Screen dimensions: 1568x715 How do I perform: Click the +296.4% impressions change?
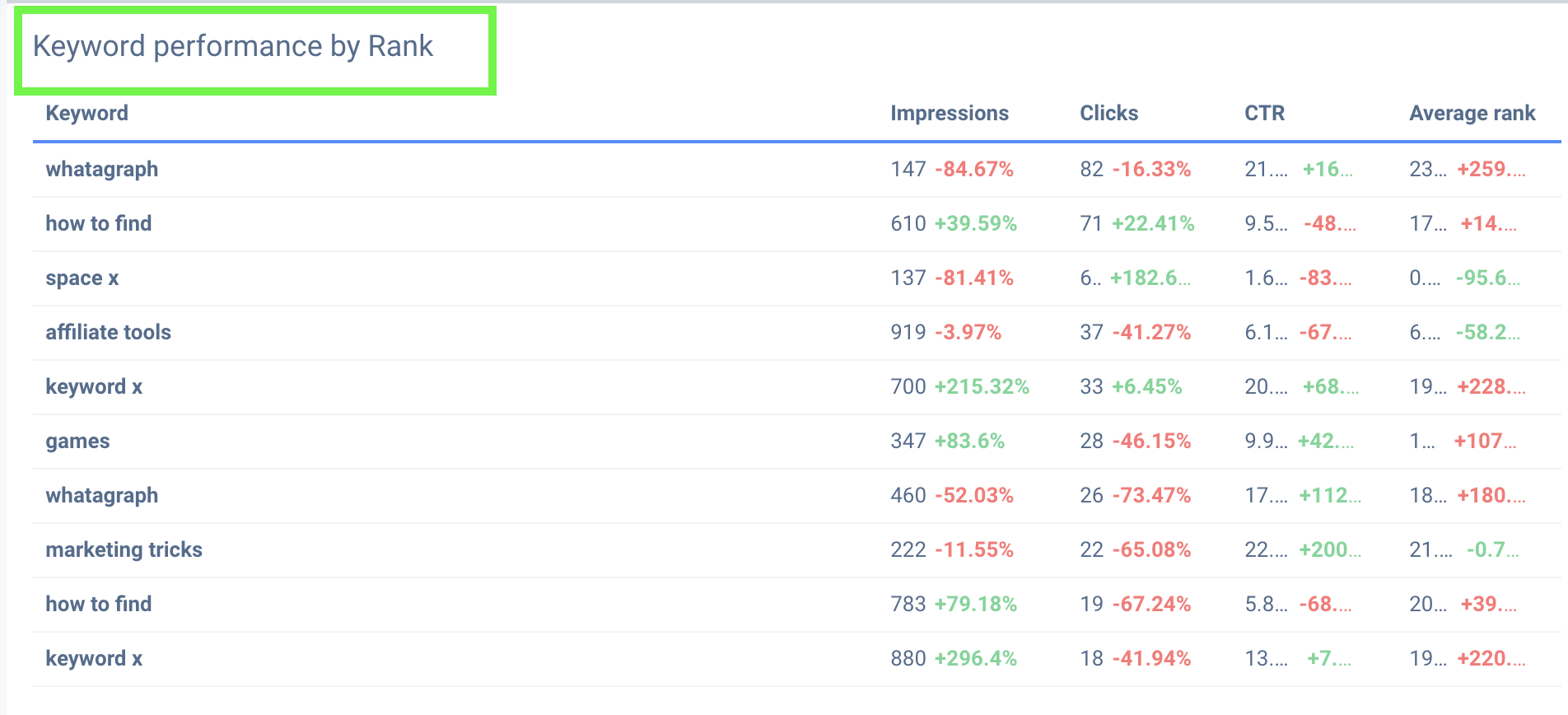(x=976, y=658)
